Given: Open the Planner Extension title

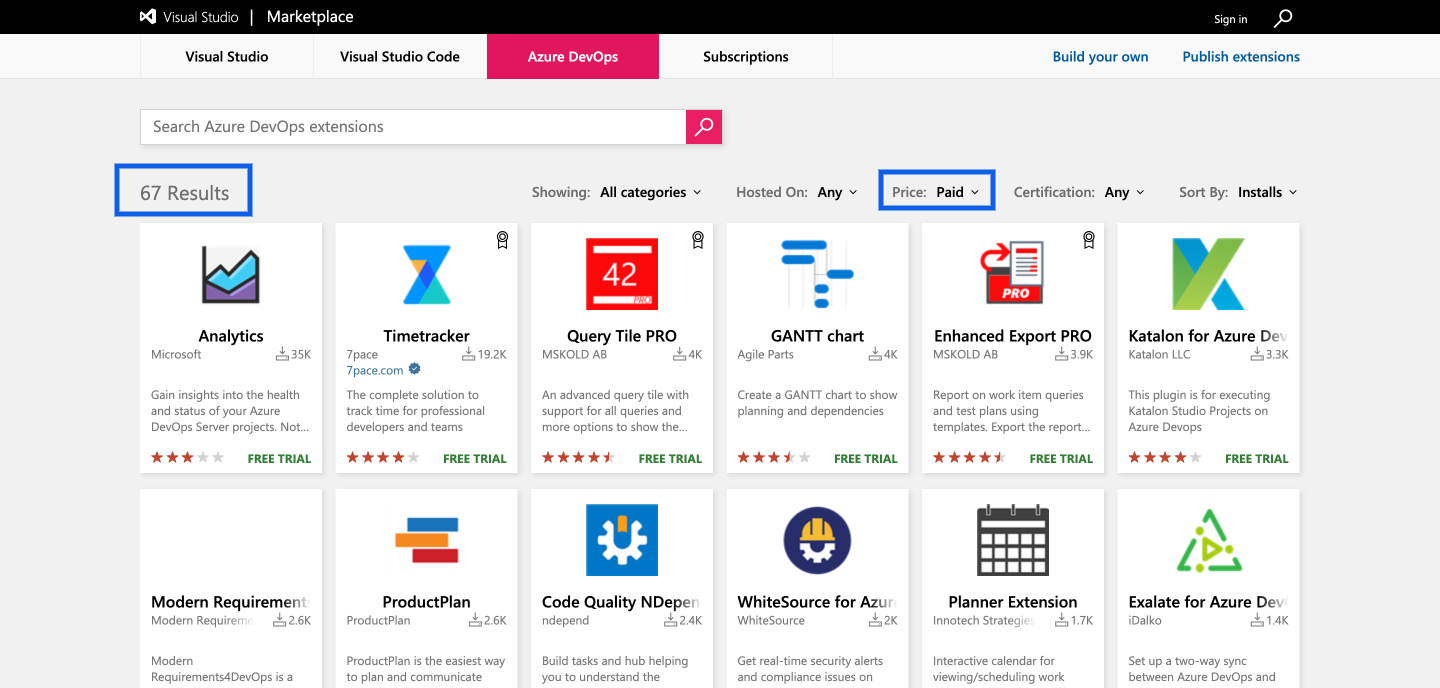Looking at the screenshot, I should (1012, 602).
